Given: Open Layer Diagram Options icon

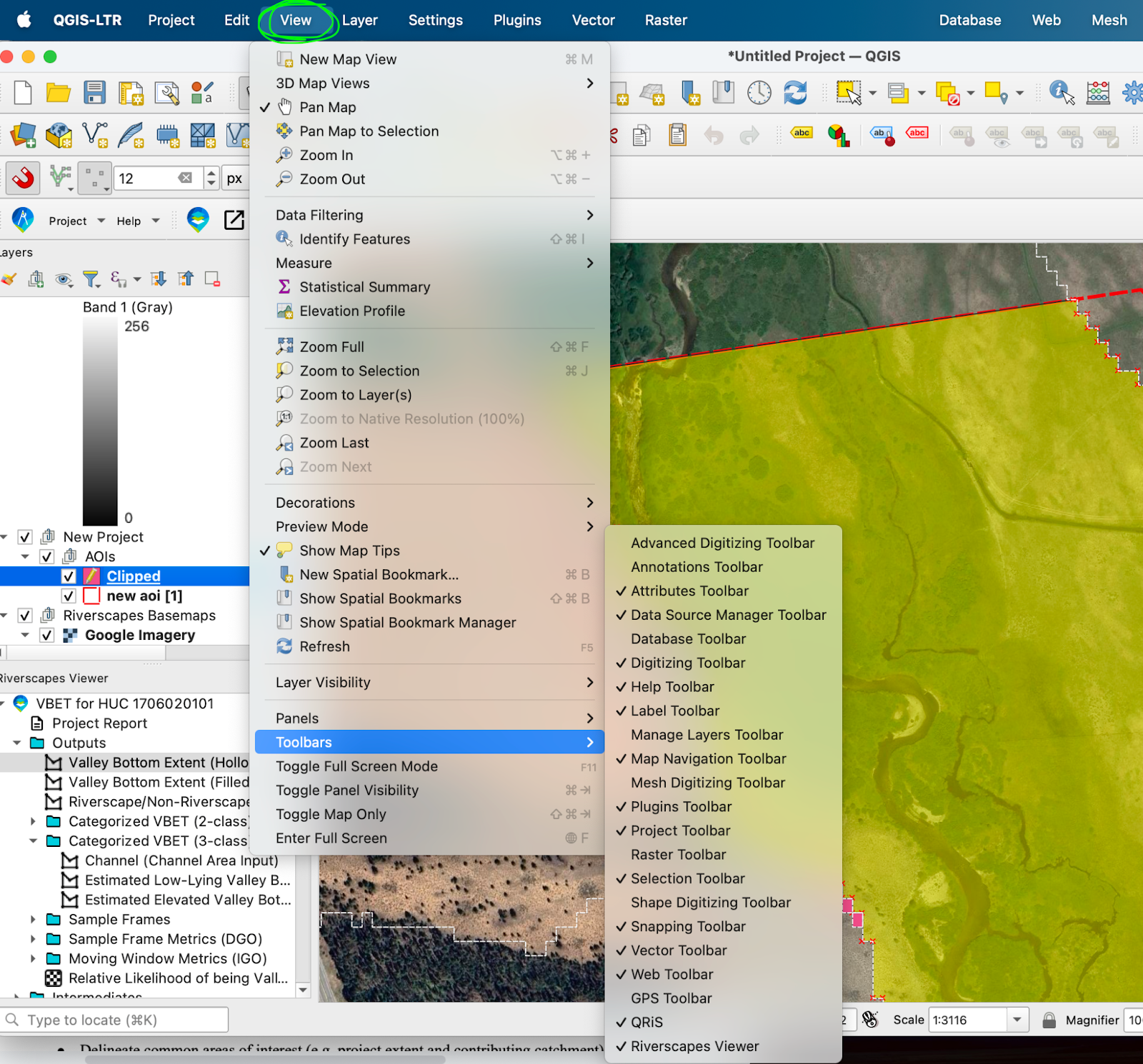Looking at the screenshot, I should pyautogui.click(x=838, y=134).
